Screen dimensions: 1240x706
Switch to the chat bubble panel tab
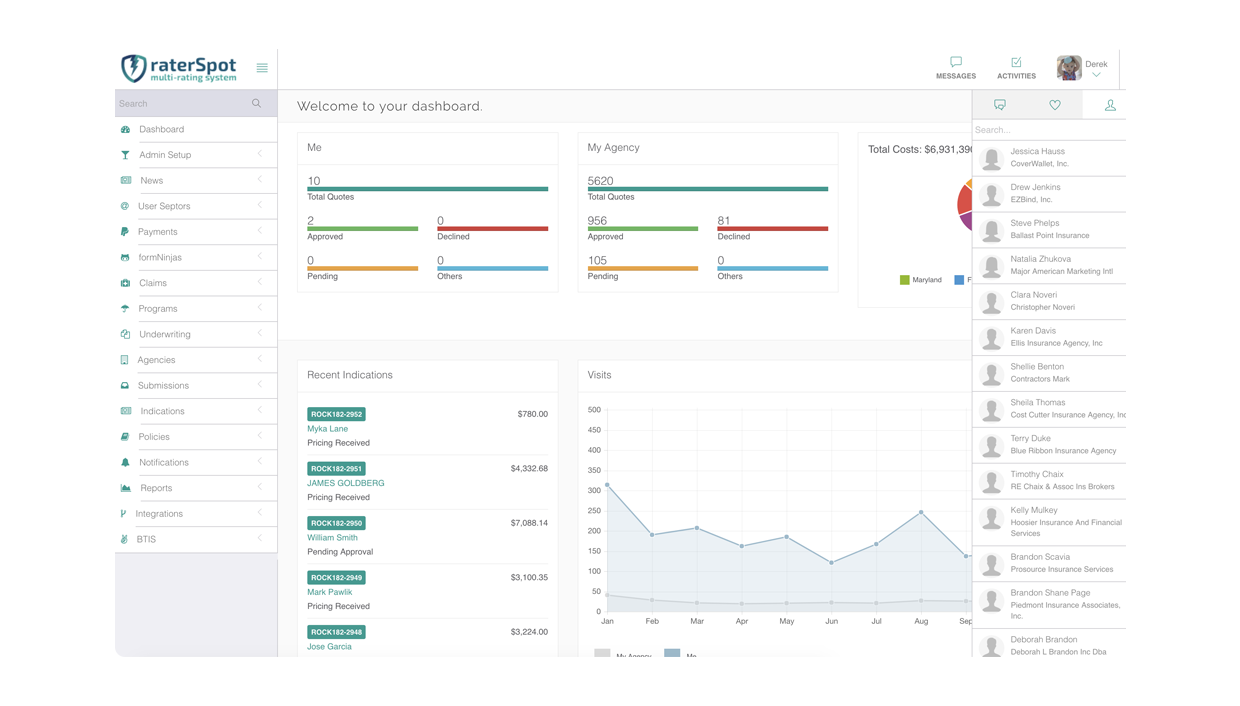click(999, 105)
